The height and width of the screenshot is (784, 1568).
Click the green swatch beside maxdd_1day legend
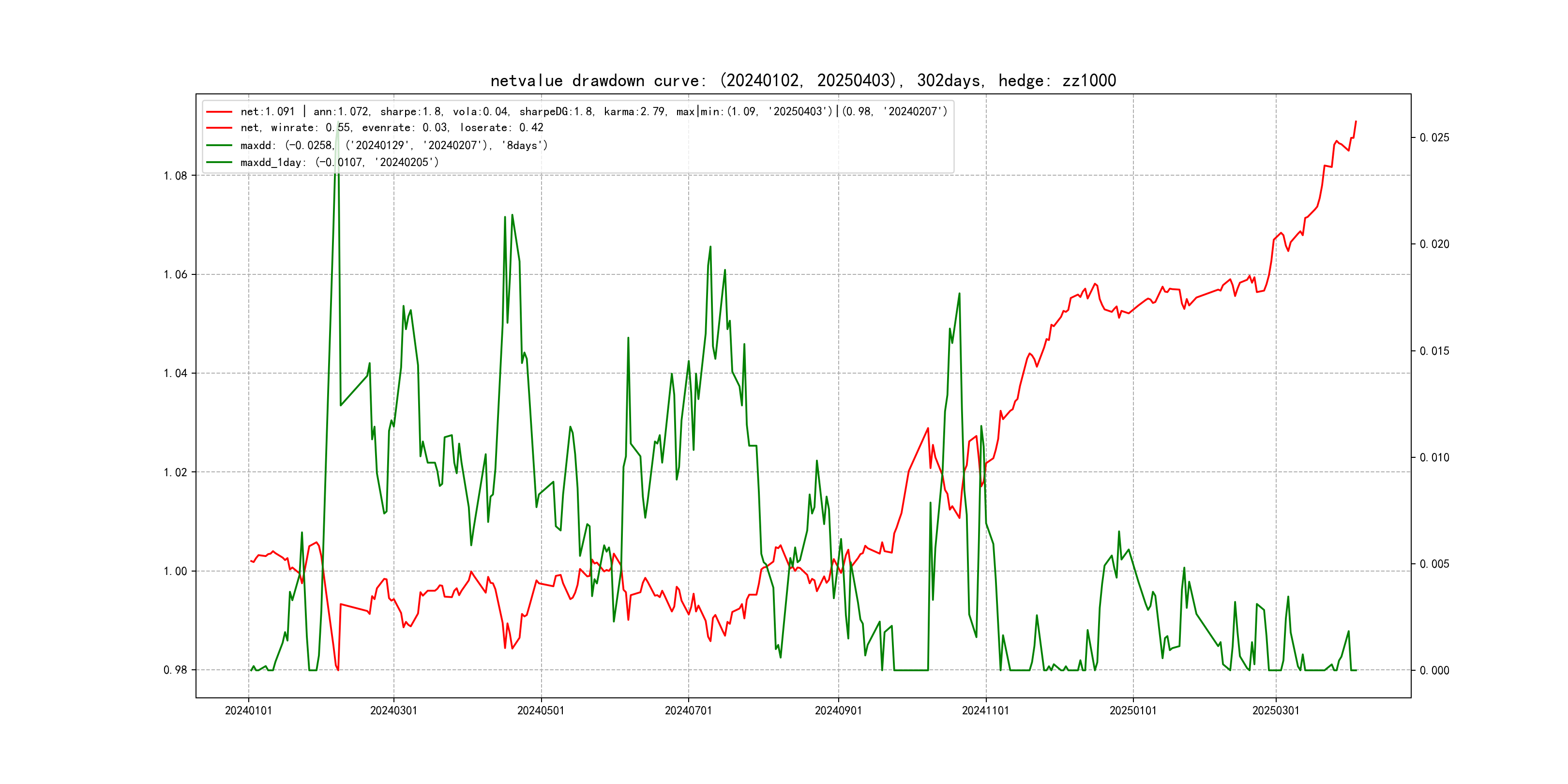[219, 163]
